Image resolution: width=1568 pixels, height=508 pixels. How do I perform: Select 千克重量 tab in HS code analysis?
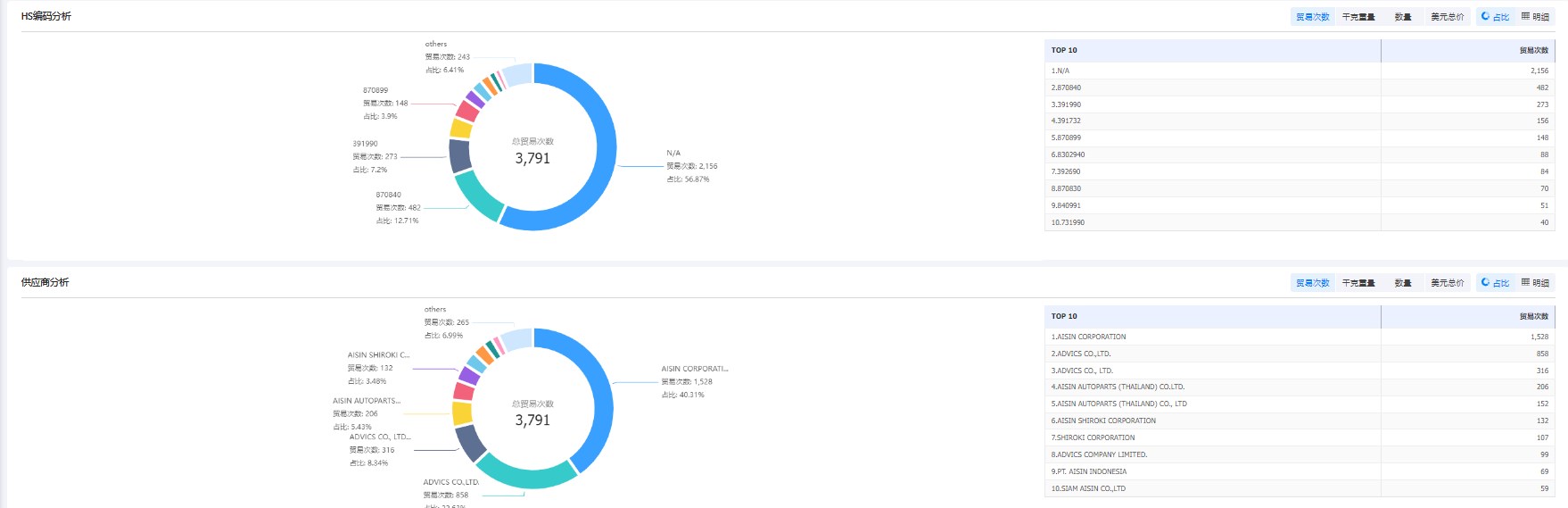pyautogui.click(x=1358, y=17)
